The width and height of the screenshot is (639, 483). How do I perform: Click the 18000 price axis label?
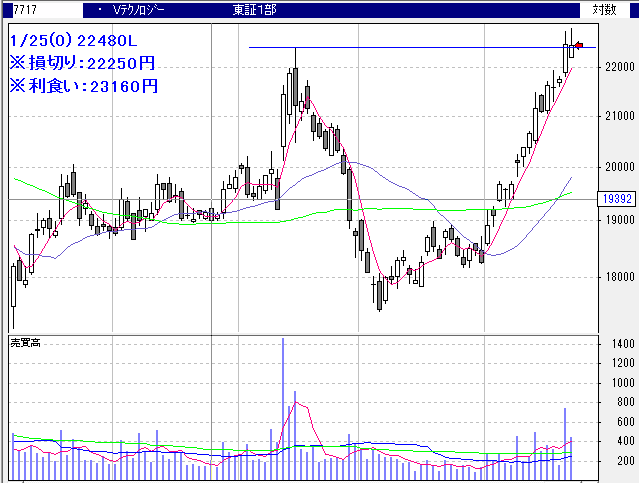click(619, 277)
